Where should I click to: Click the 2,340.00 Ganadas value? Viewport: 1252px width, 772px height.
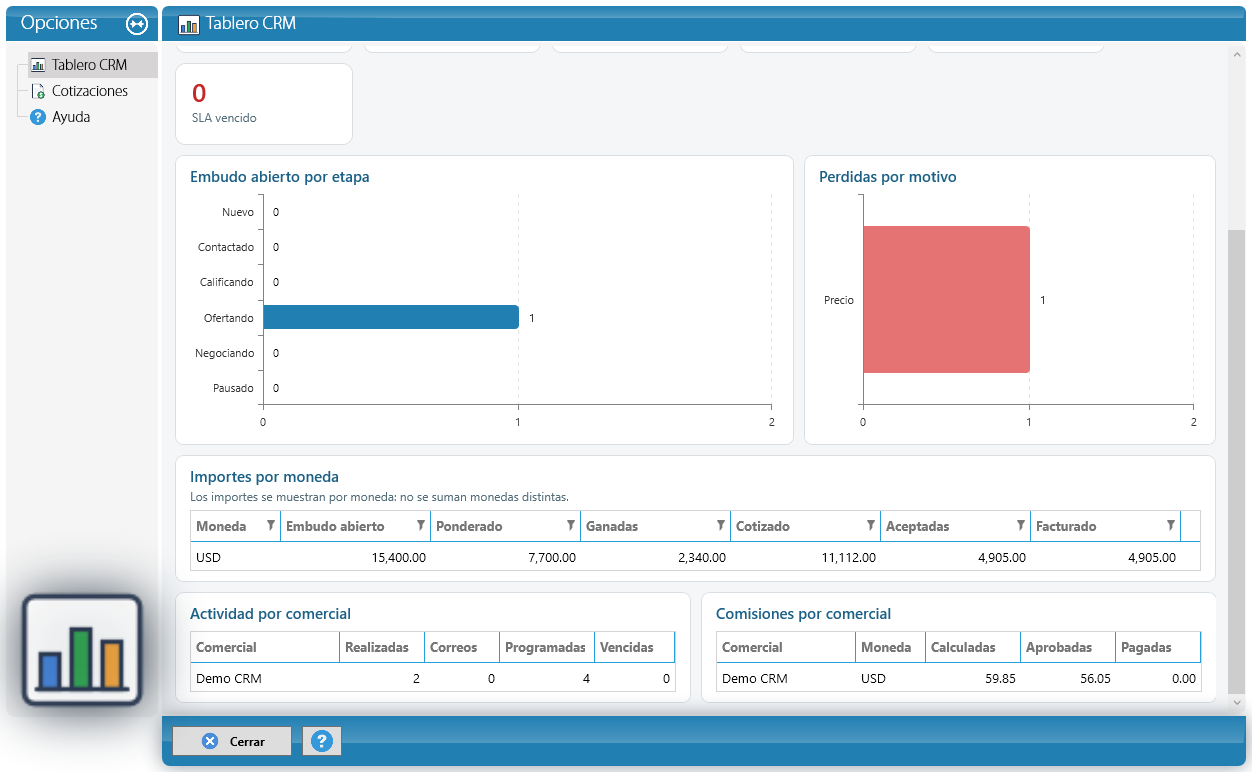click(x=702, y=558)
